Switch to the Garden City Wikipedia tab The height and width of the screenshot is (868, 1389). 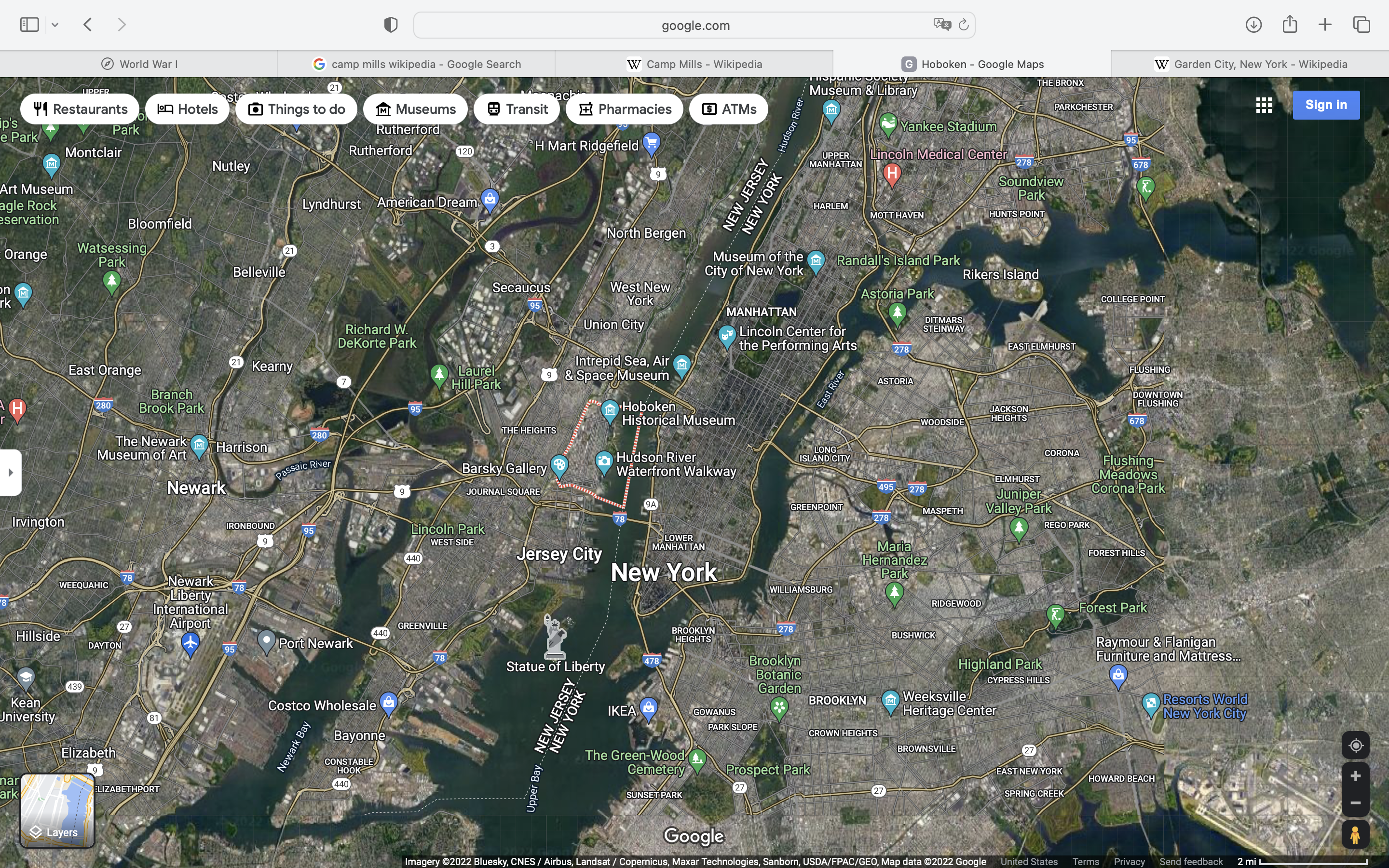point(1250,64)
